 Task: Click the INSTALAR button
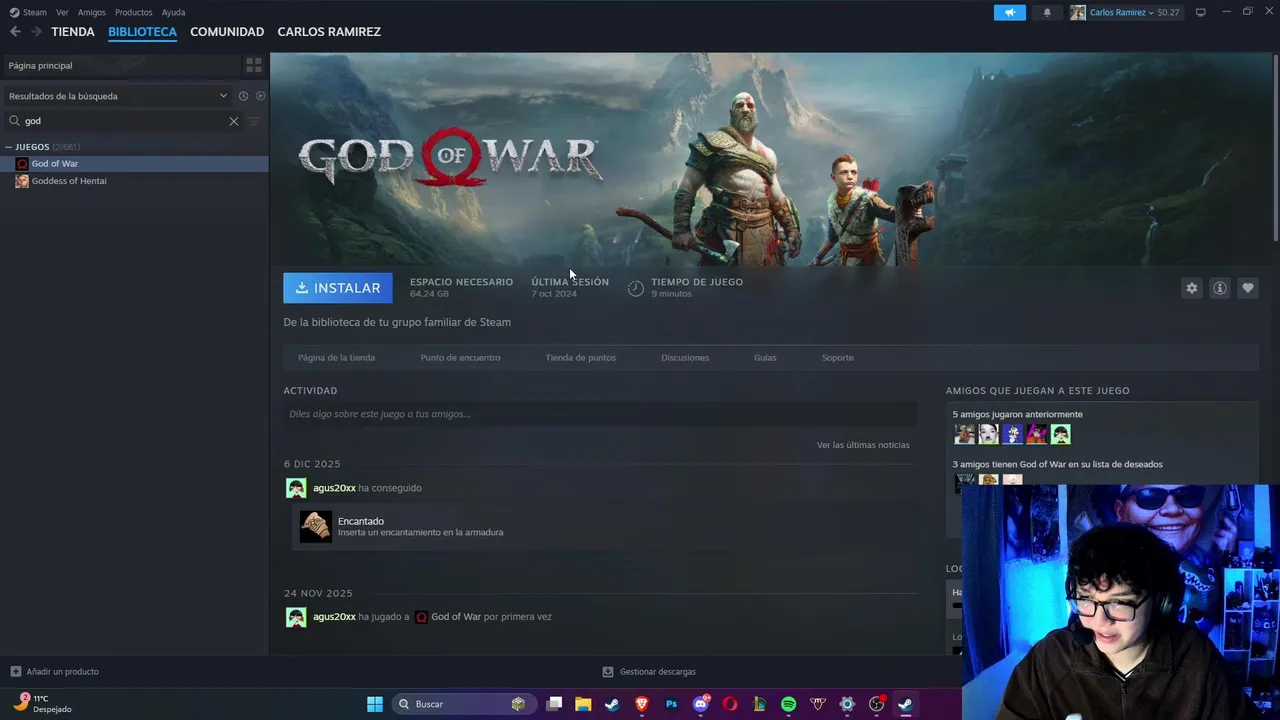pyautogui.click(x=338, y=288)
